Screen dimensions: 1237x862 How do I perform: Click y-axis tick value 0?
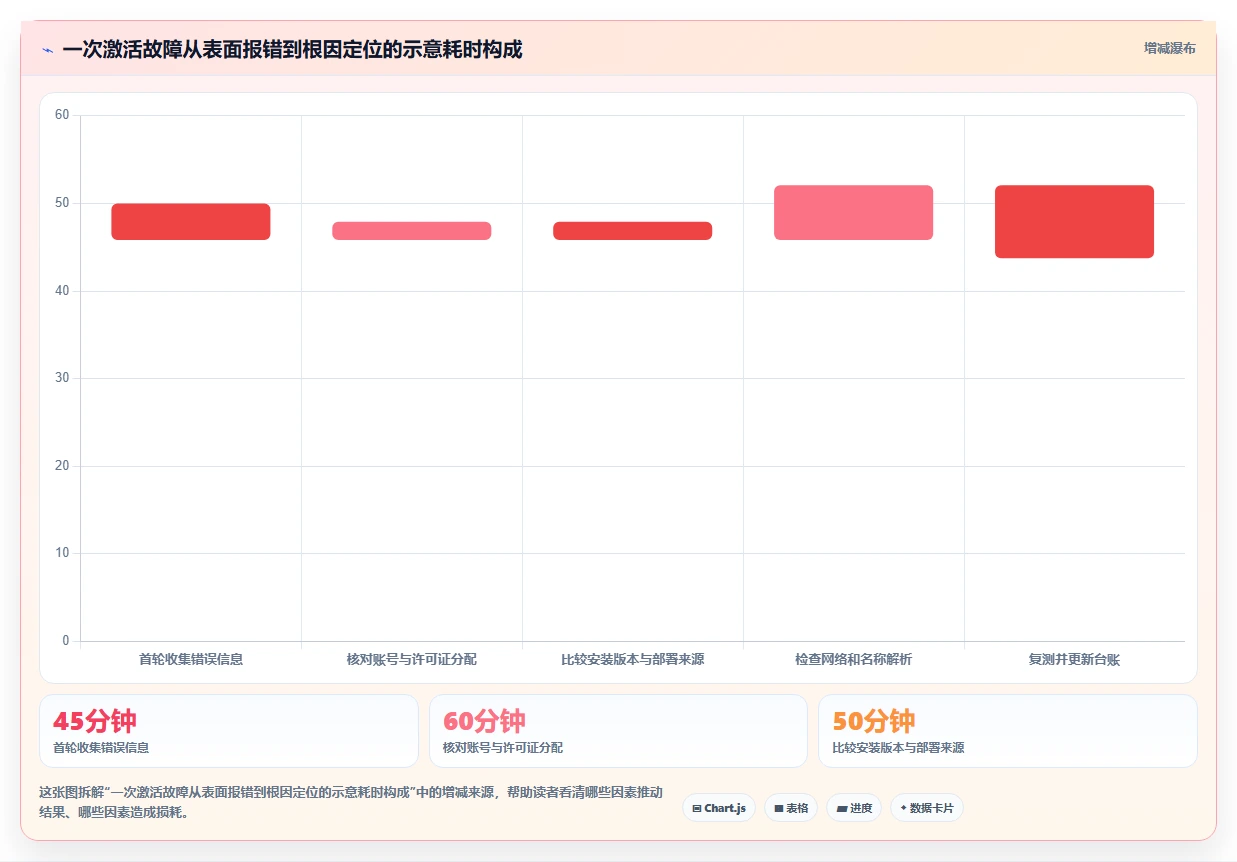(x=65, y=641)
